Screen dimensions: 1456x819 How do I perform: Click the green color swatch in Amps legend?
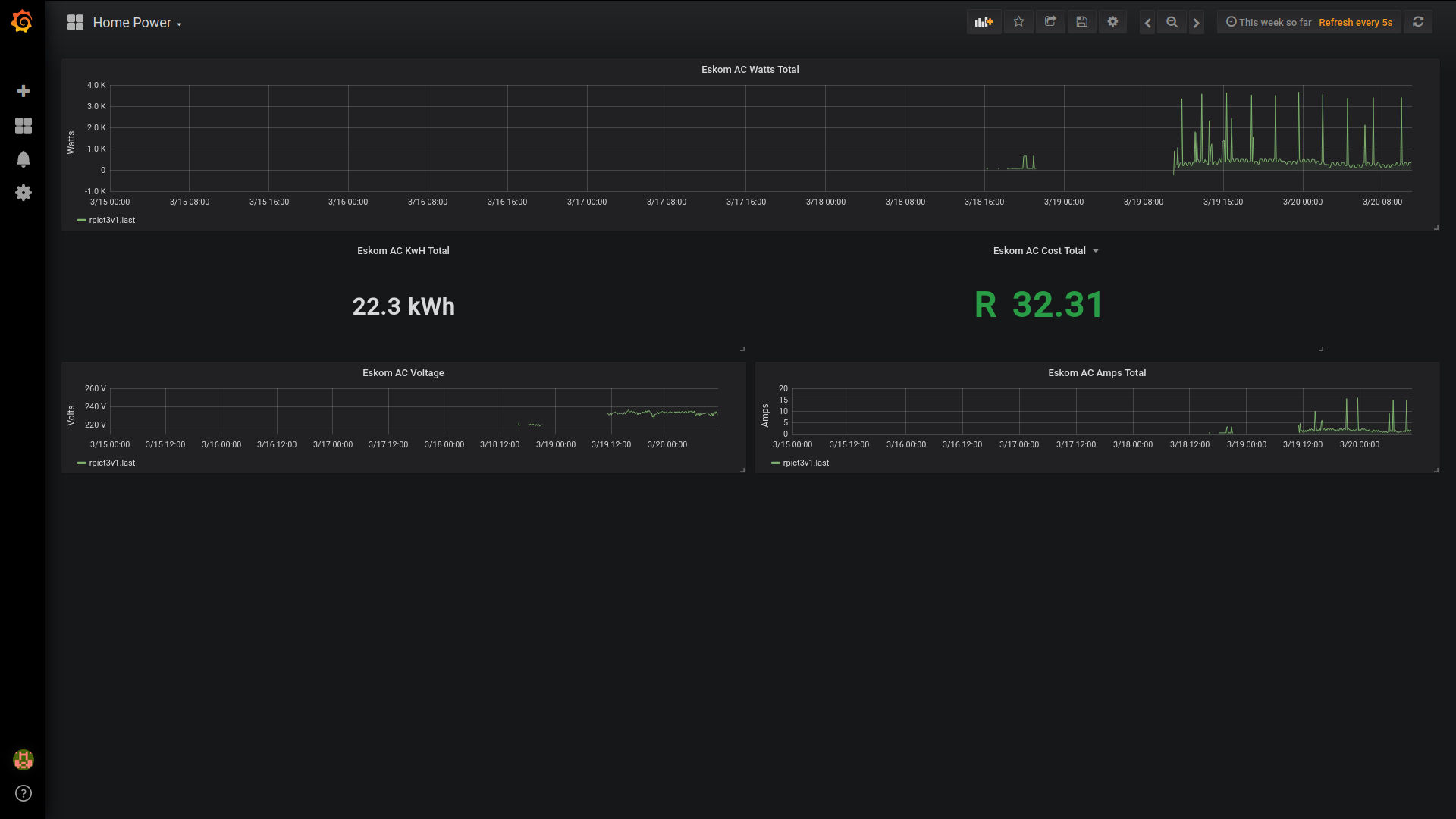775,463
